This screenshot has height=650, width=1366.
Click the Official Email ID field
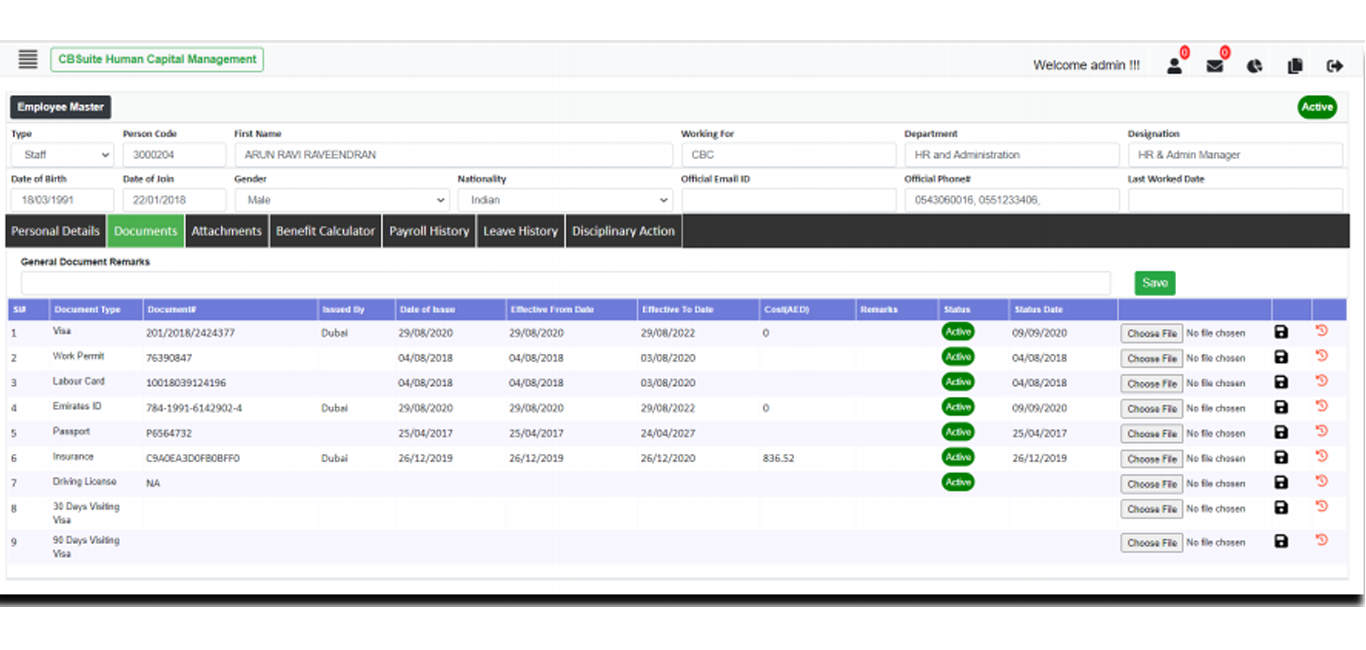point(789,200)
